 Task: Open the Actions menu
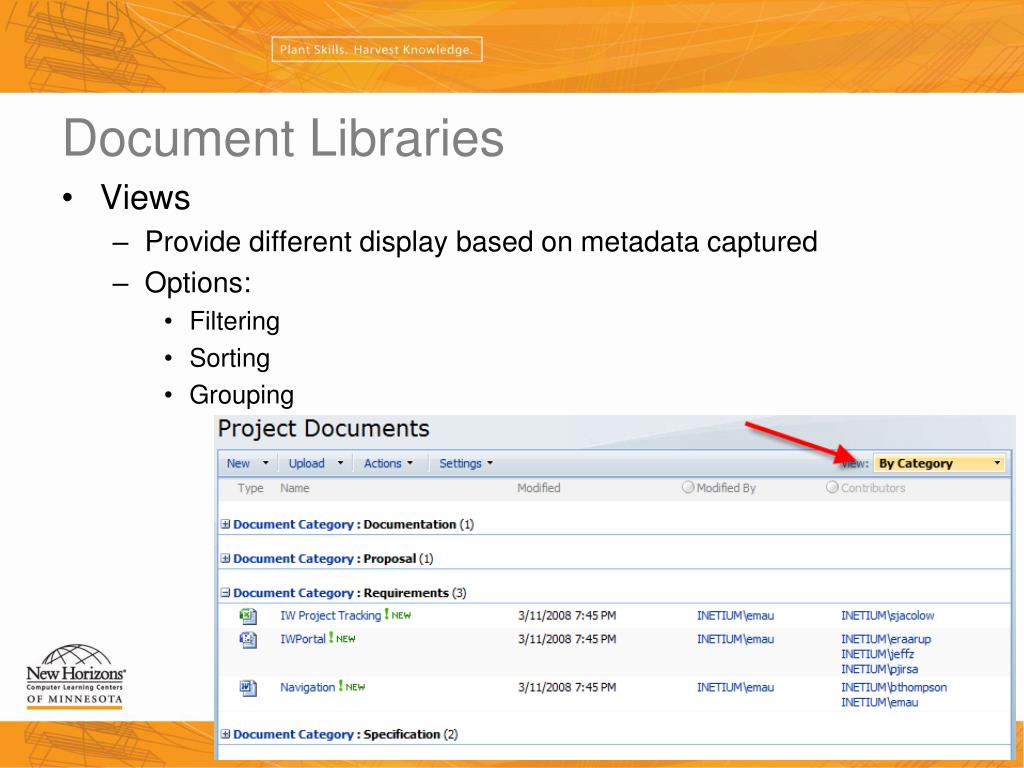[389, 463]
